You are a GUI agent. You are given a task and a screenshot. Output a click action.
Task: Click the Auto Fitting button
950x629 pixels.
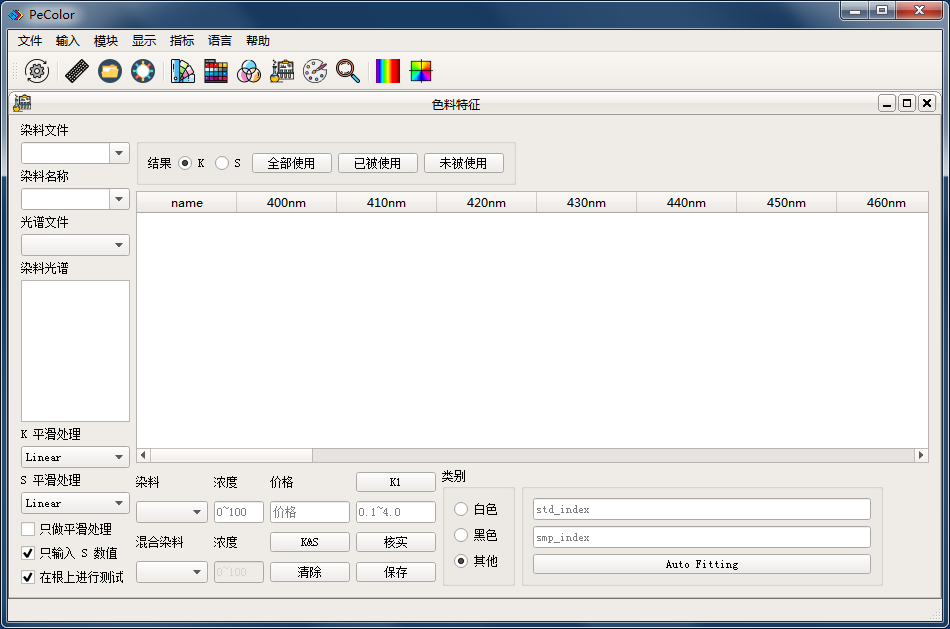coord(702,563)
